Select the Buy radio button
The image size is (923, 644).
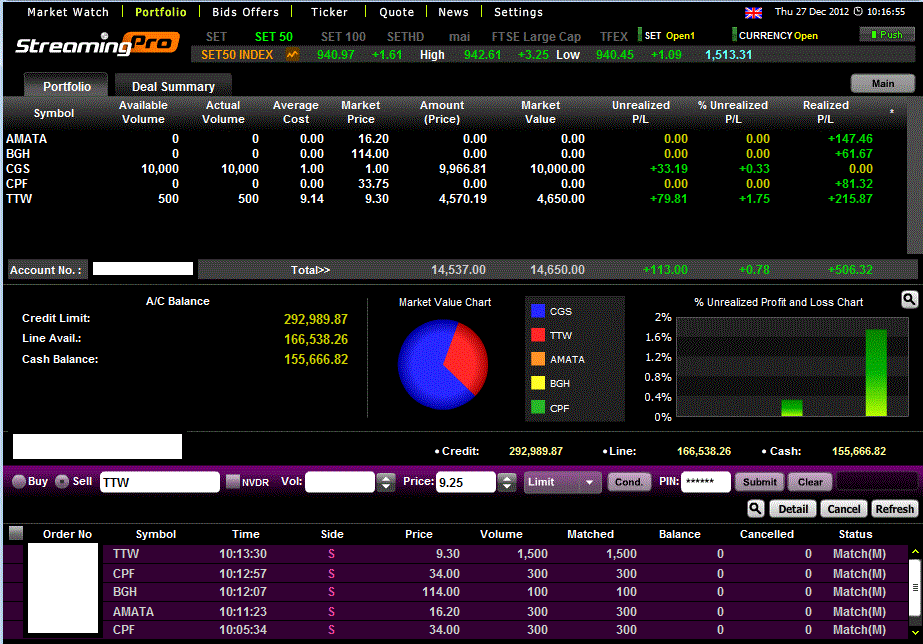click(x=18, y=482)
